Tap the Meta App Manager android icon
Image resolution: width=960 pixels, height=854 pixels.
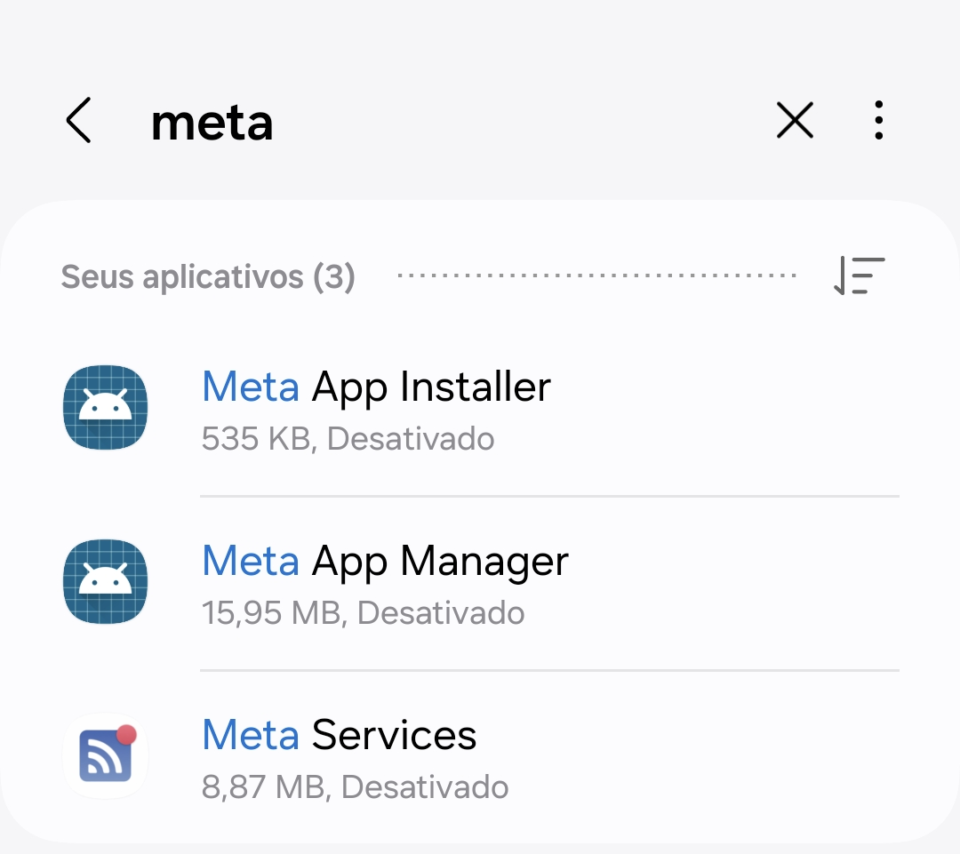click(x=105, y=581)
